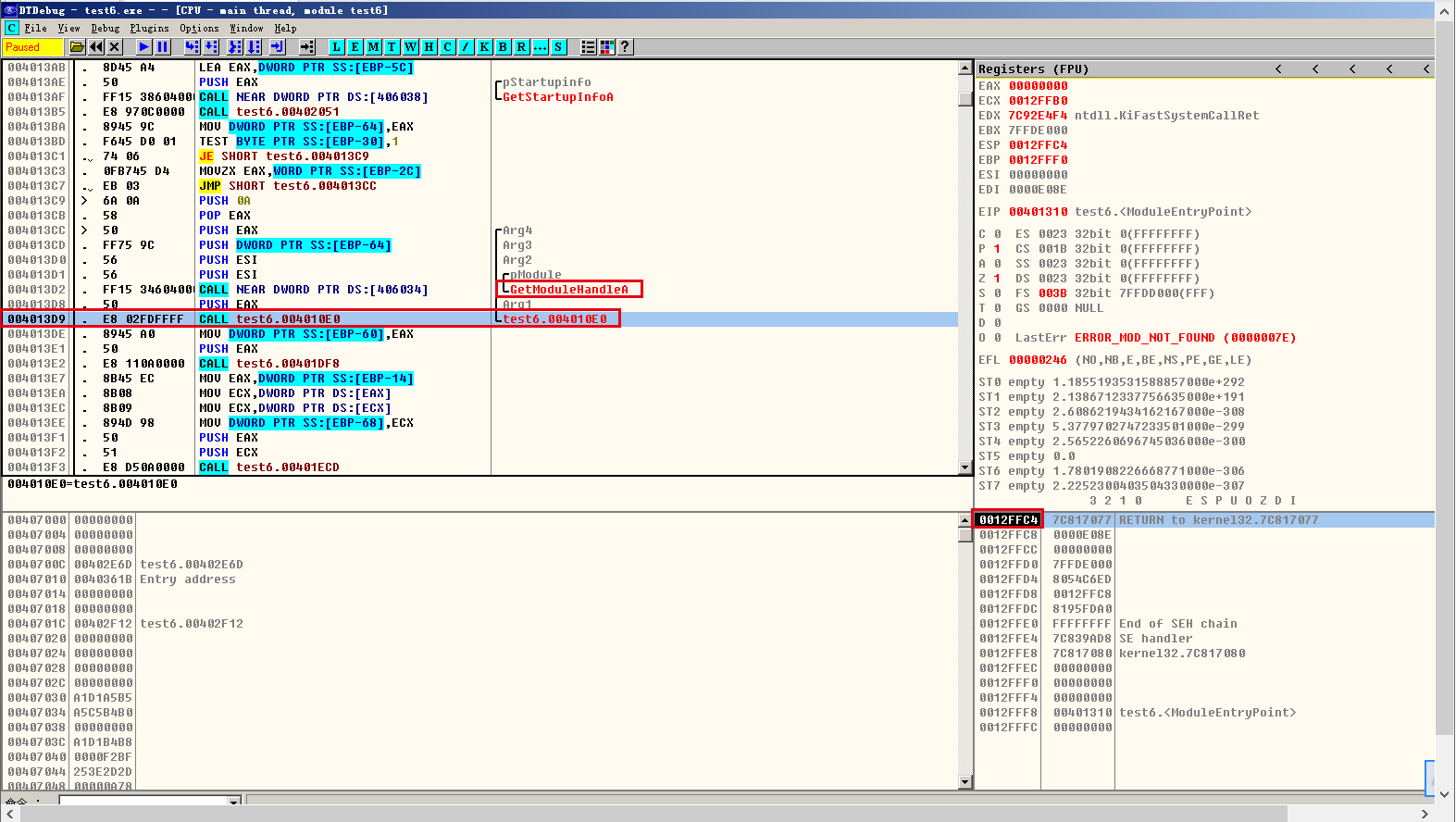Image resolution: width=1456 pixels, height=822 pixels.
Task: Click the Open file folder icon
Action: pos(78,47)
